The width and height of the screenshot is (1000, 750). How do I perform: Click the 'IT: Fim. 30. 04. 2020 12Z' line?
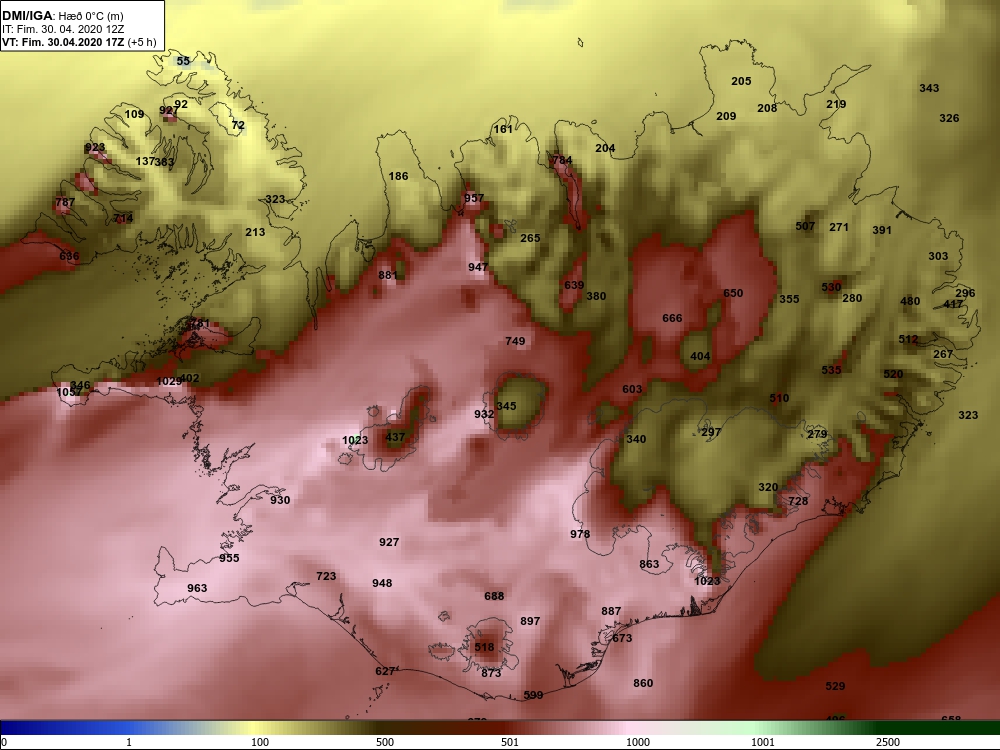click(x=63, y=29)
